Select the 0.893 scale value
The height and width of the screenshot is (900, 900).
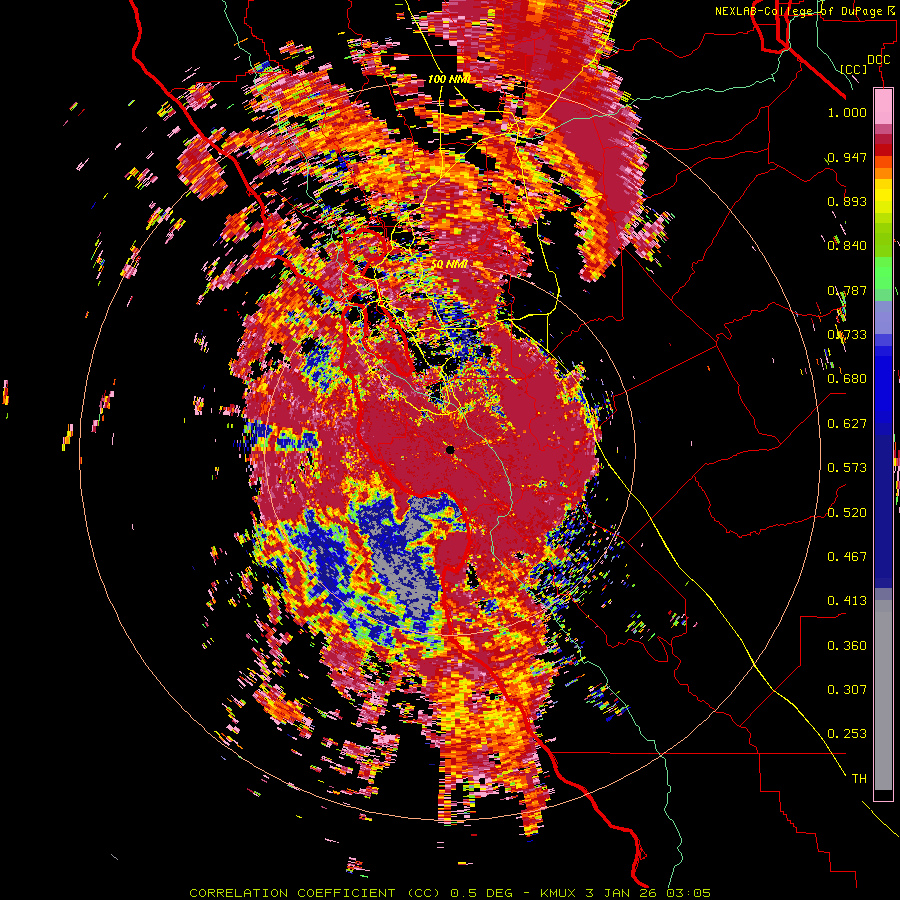(x=847, y=201)
